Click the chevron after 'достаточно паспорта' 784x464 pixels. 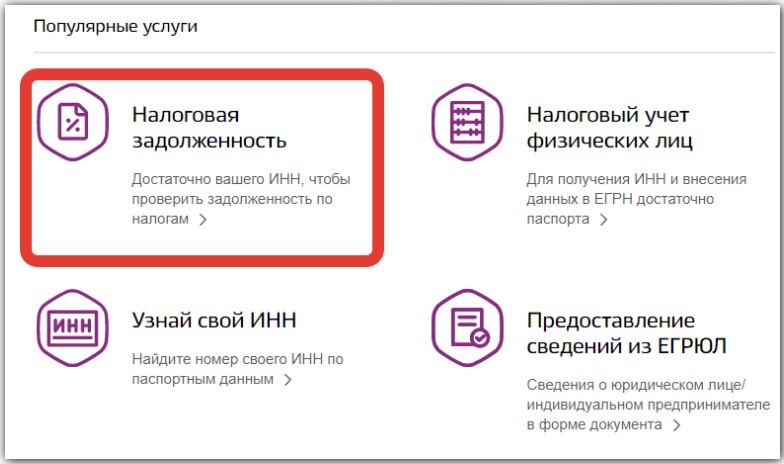(x=603, y=220)
